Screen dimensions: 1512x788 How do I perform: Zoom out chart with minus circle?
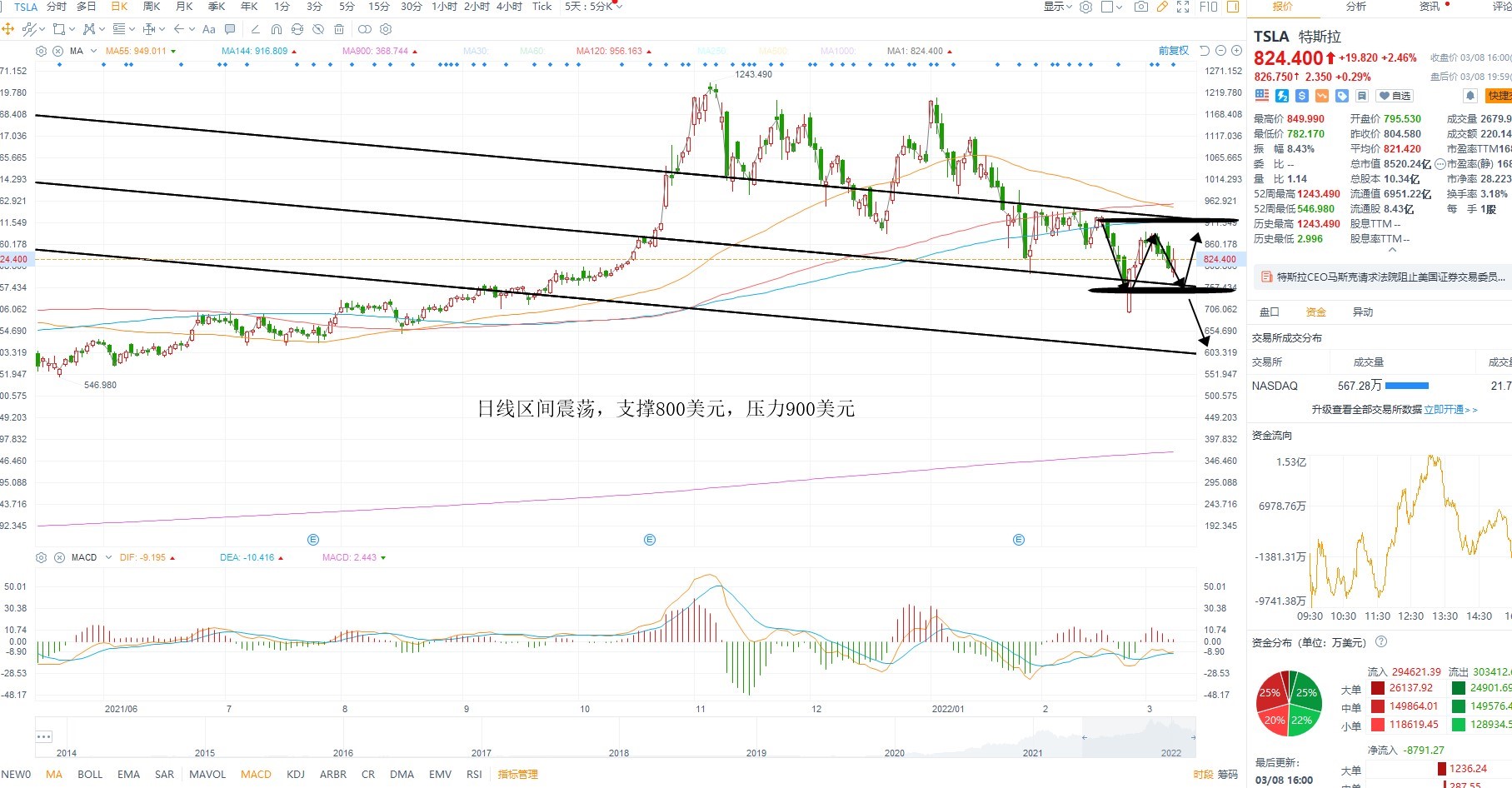pyautogui.click(x=1220, y=51)
